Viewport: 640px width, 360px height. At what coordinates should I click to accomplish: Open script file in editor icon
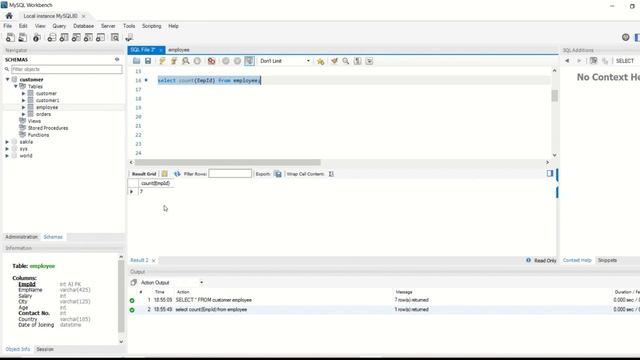(136, 61)
